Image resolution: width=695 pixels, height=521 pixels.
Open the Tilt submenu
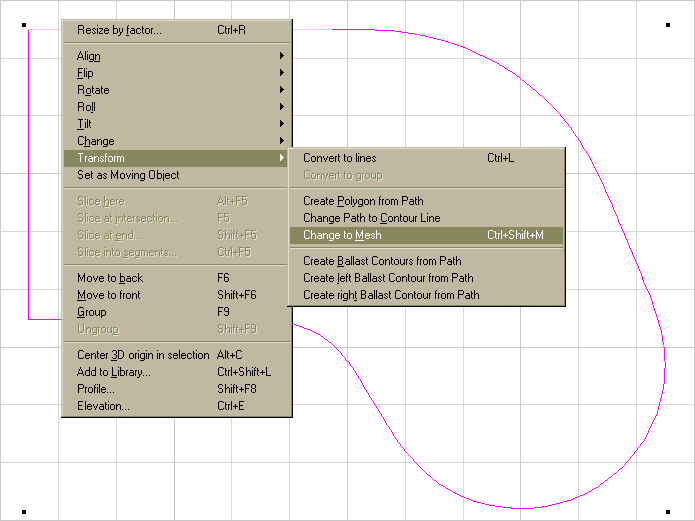[176, 124]
